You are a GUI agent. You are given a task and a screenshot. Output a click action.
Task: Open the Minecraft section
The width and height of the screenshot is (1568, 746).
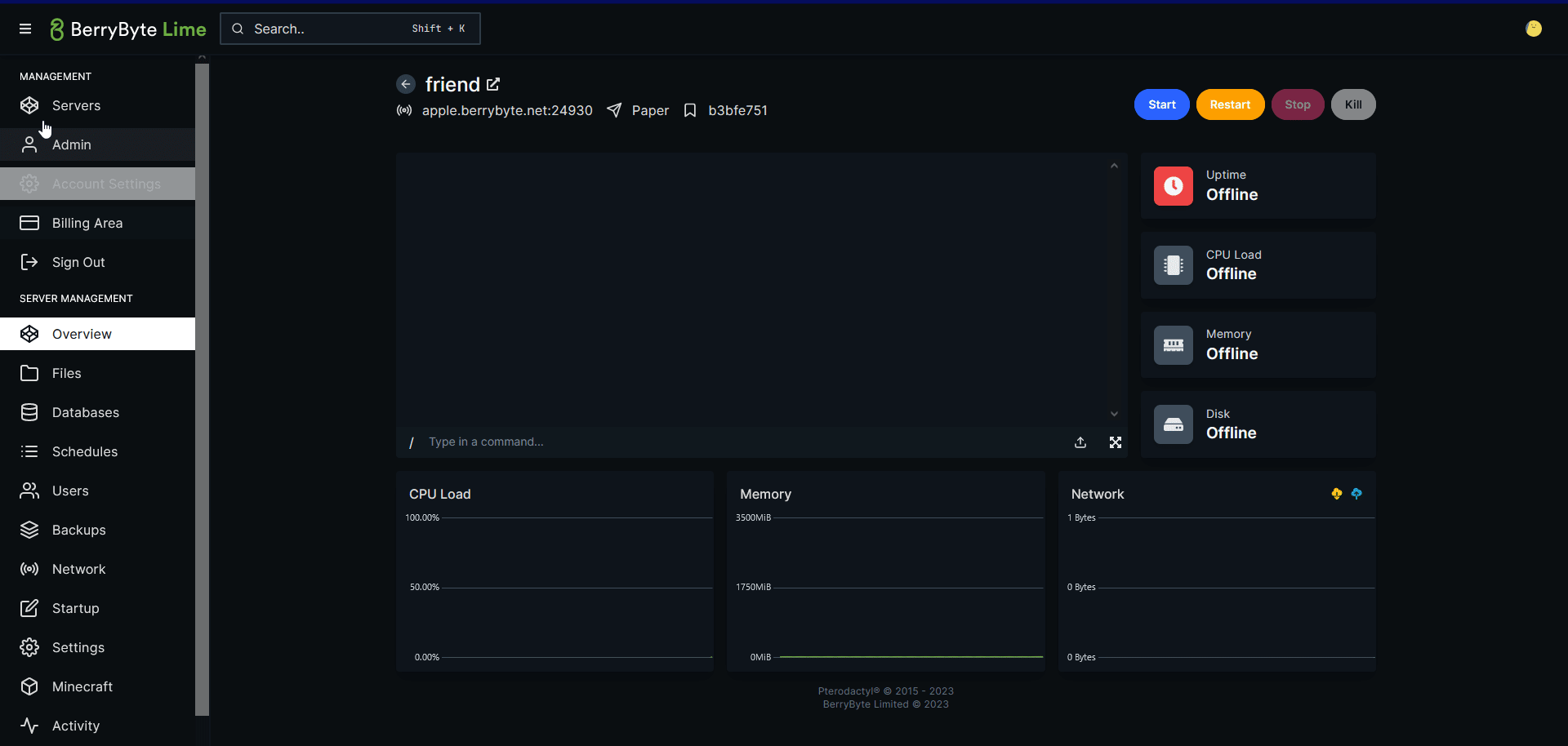tap(98, 686)
